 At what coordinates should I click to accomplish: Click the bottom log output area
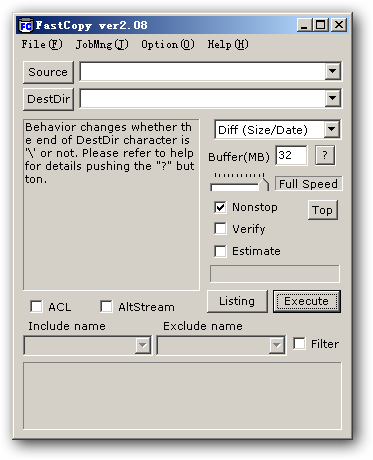coord(182,396)
